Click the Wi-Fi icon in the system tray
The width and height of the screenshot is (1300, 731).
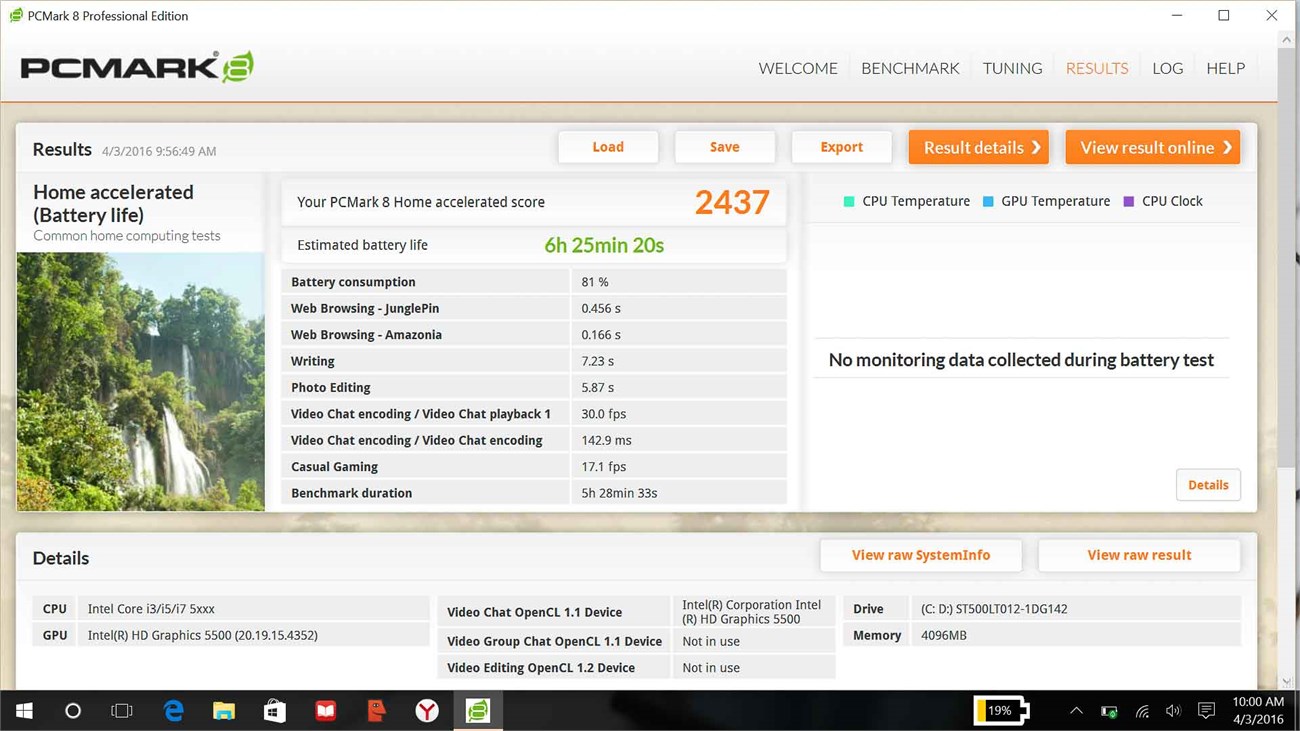tap(1141, 710)
